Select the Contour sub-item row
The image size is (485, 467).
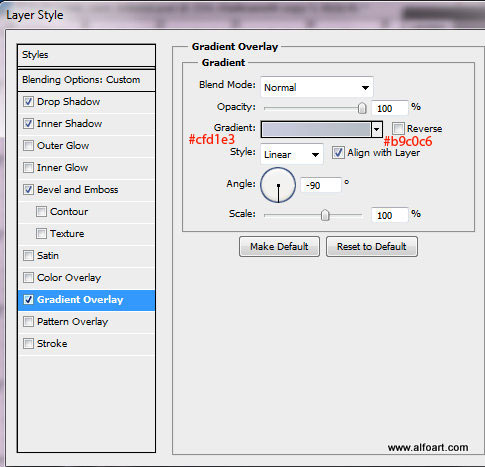tap(86, 212)
